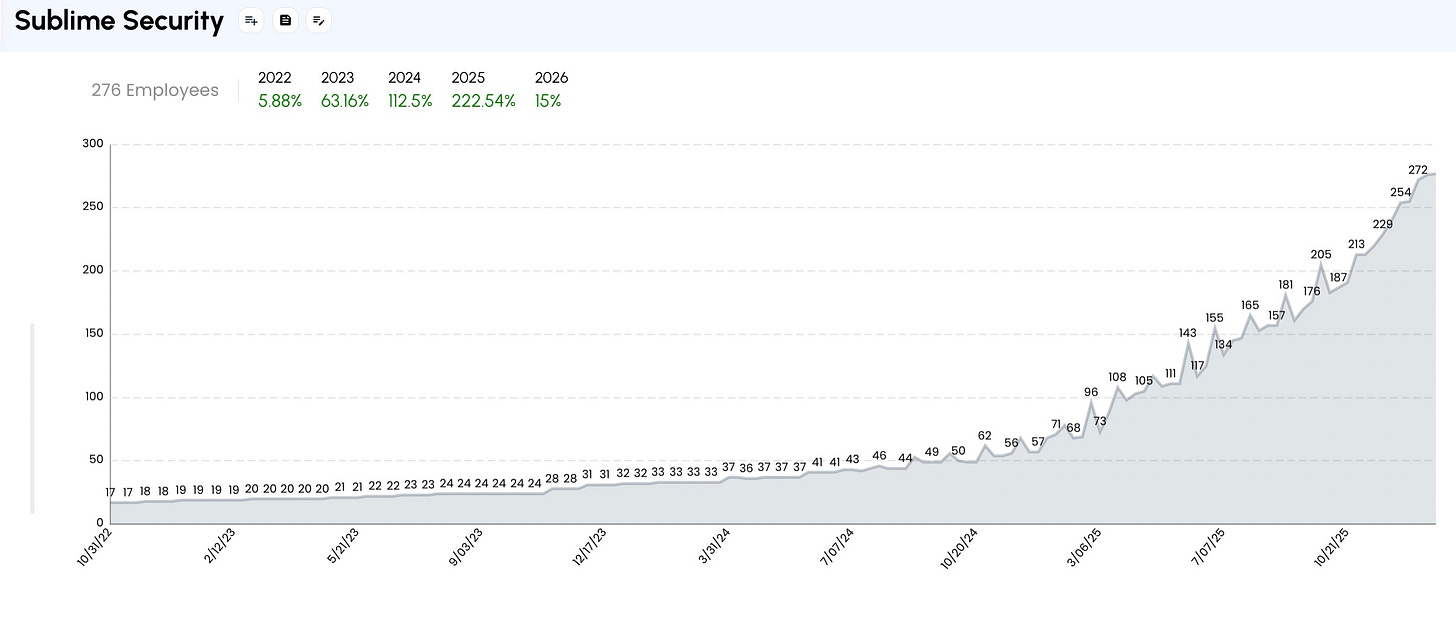1456x625 pixels.
Task: Click the edit-list pencil icon in header
Action: click(x=318, y=20)
